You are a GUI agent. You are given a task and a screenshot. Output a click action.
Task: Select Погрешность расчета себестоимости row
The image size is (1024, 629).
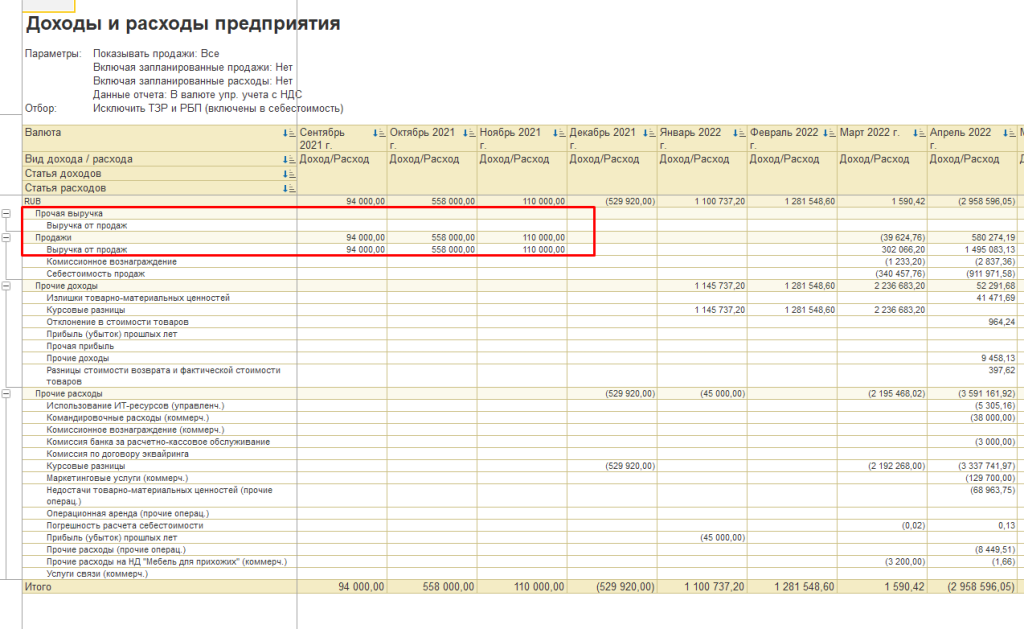click(x=125, y=526)
